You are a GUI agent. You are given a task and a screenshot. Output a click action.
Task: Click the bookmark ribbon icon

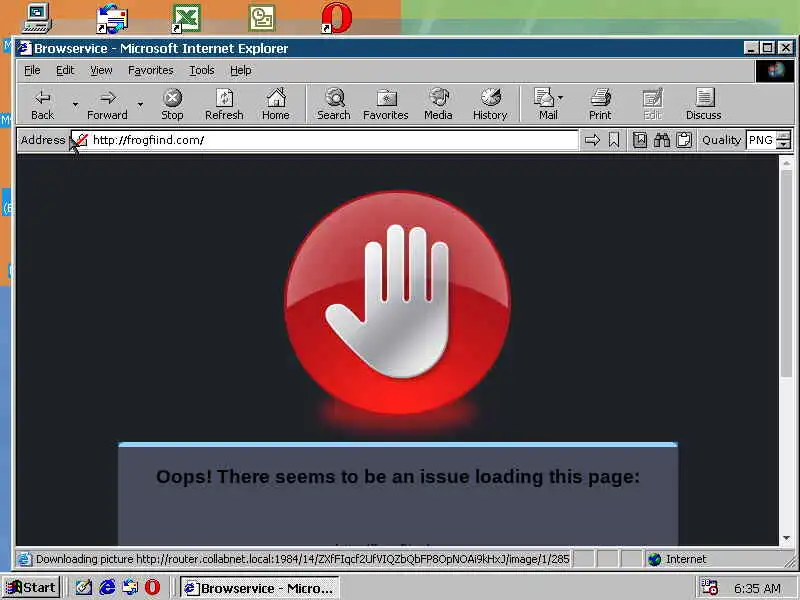point(614,140)
